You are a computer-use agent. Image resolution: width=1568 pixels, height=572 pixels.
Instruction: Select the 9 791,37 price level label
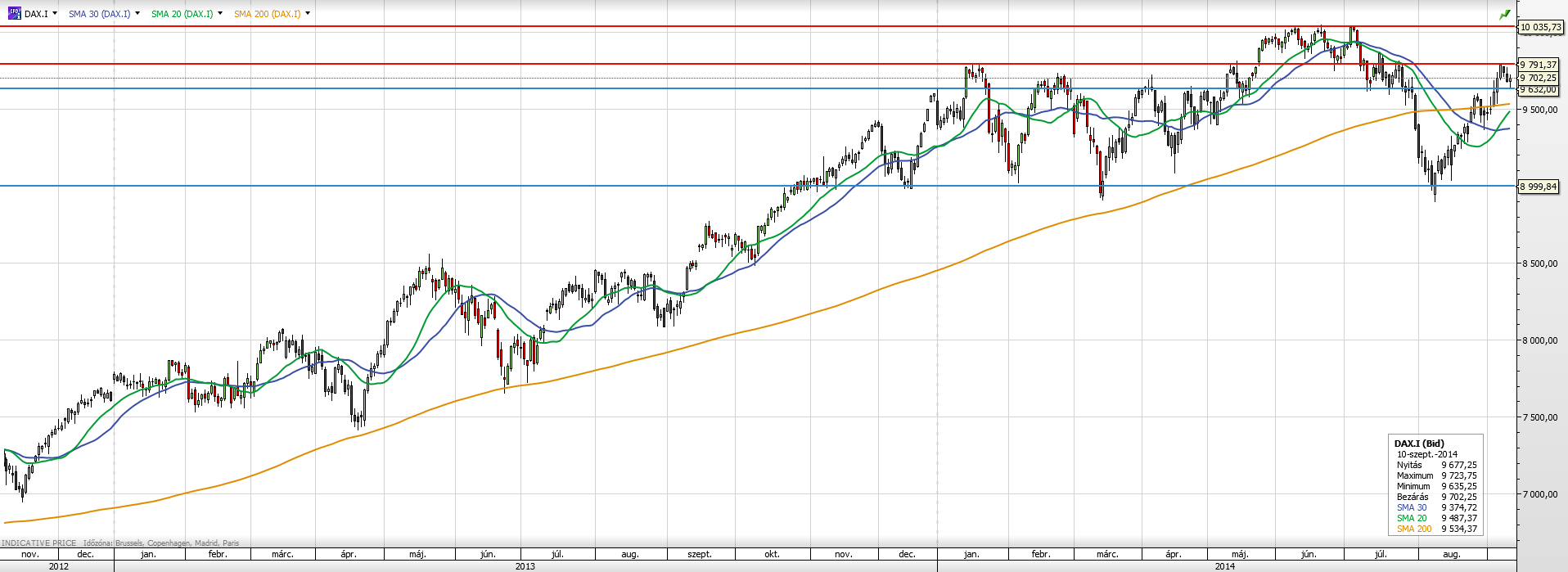pos(1539,65)
